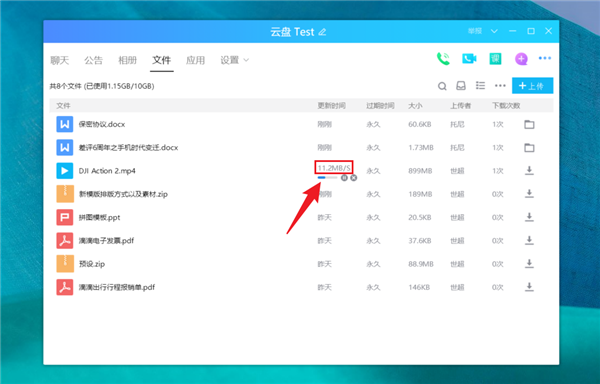
Task: Expand the title bar chevron dropdown
Action: click(494, 31)
